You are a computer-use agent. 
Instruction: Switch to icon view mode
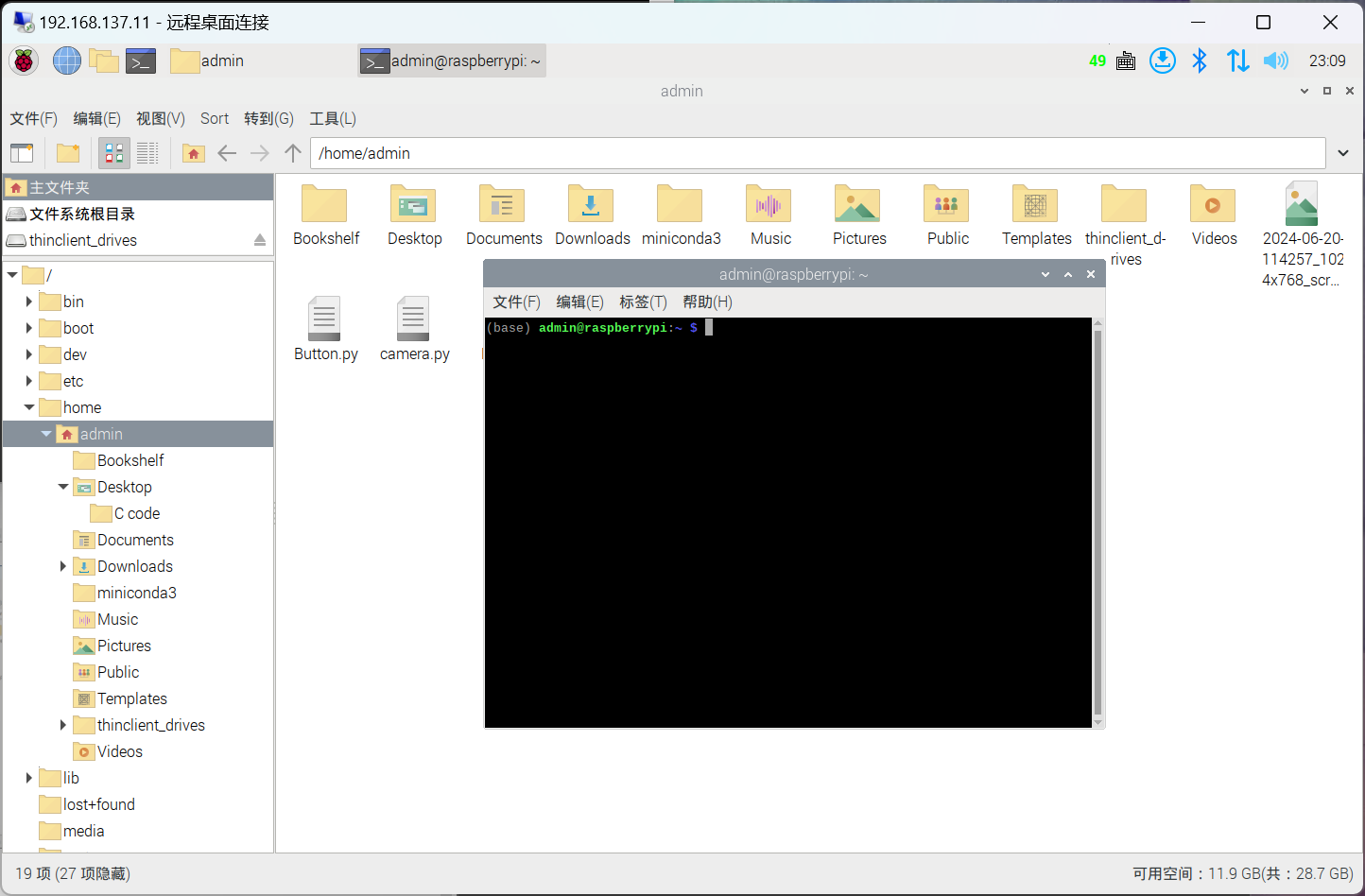pyautogui.click(x=114, y=153)
